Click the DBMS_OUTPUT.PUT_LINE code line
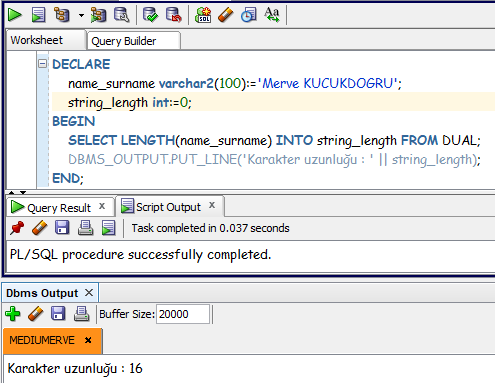The width and height of the screenshot is (495, 383). (x=274, y=159)
